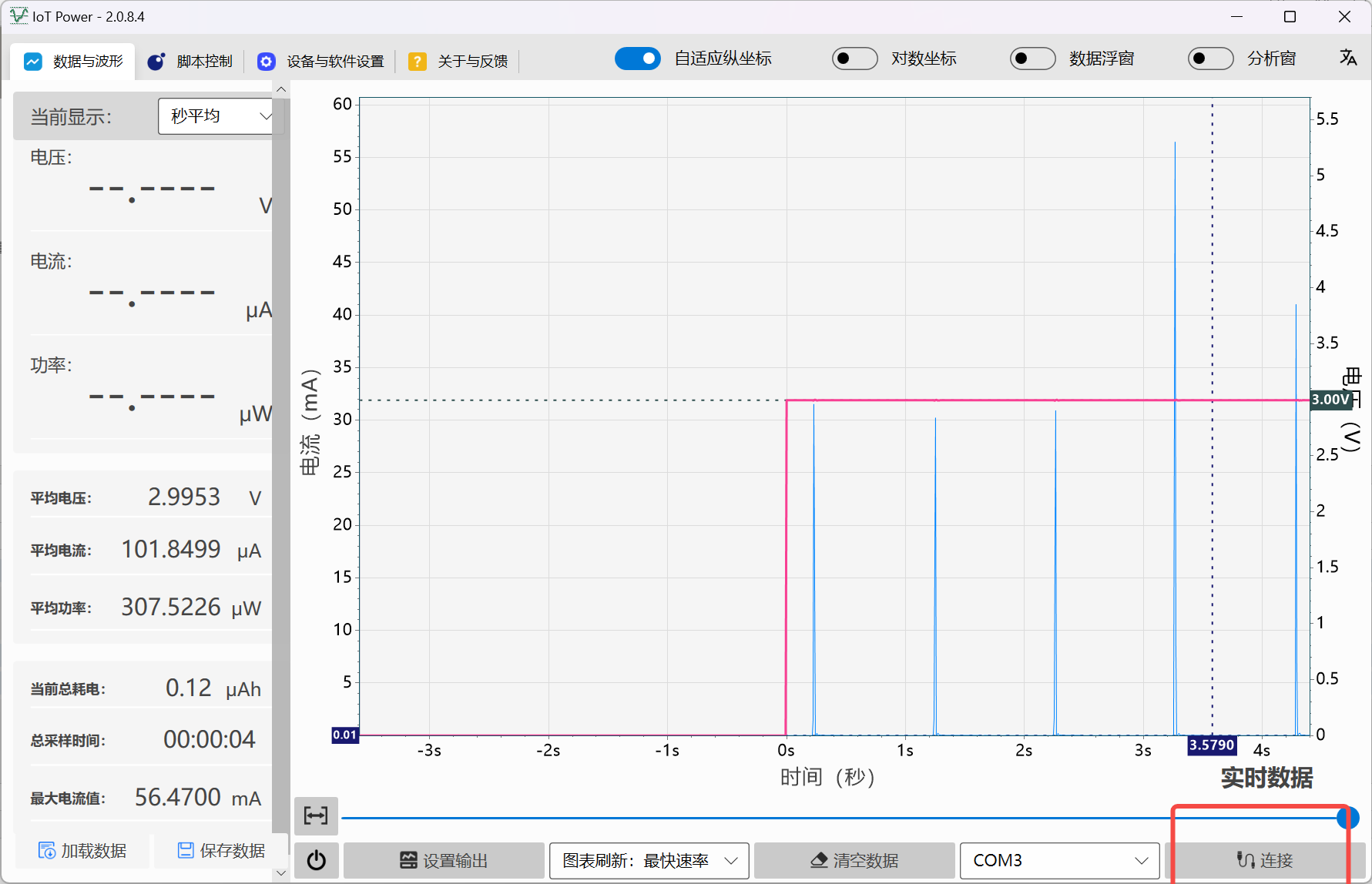Click the 00:00:04 sampling time value
The image size is (1372, 884).
click(210, 739)
